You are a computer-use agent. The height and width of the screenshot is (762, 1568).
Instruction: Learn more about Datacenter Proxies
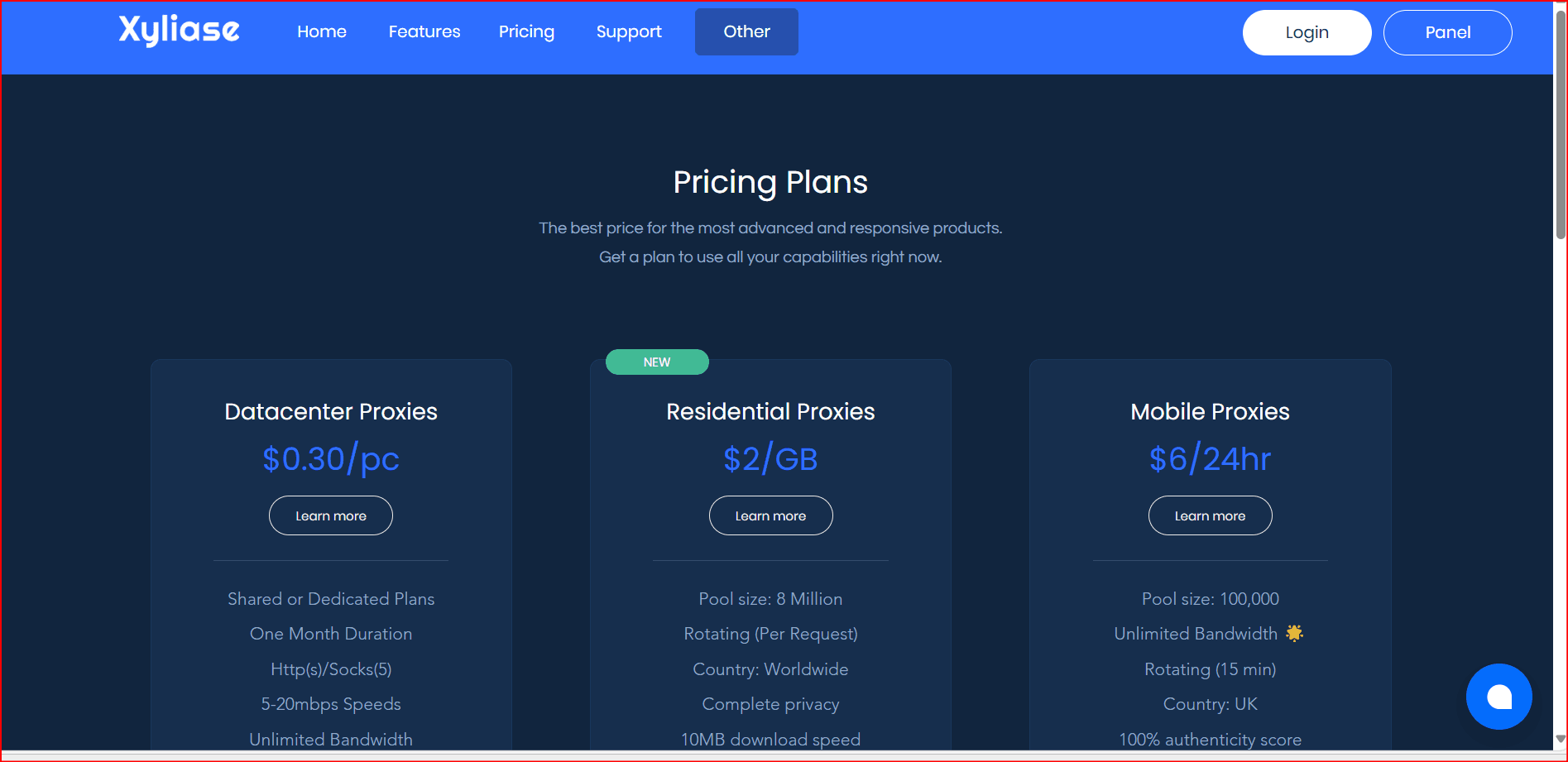(331, 515)
